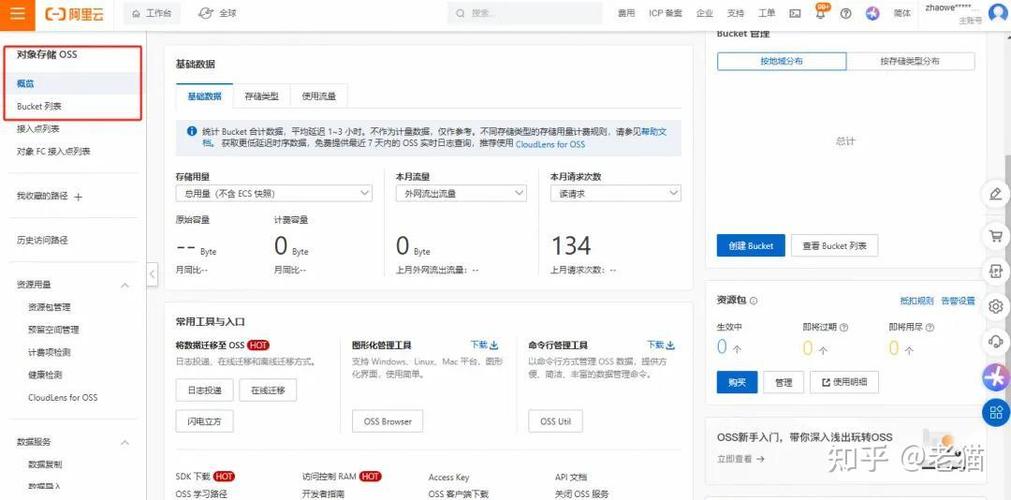1011x500 pixels.
Task: Click the help question mark icon
Action: (846, 14)
